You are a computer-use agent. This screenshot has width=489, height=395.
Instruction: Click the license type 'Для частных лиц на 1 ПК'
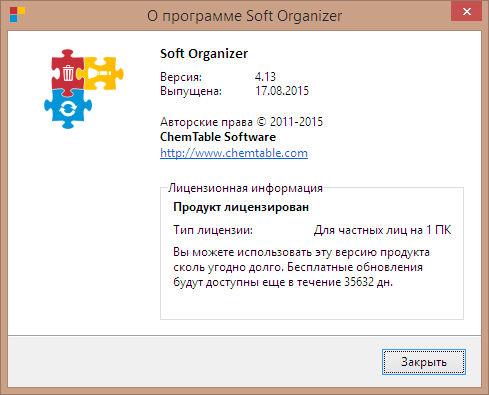(382, 230)
